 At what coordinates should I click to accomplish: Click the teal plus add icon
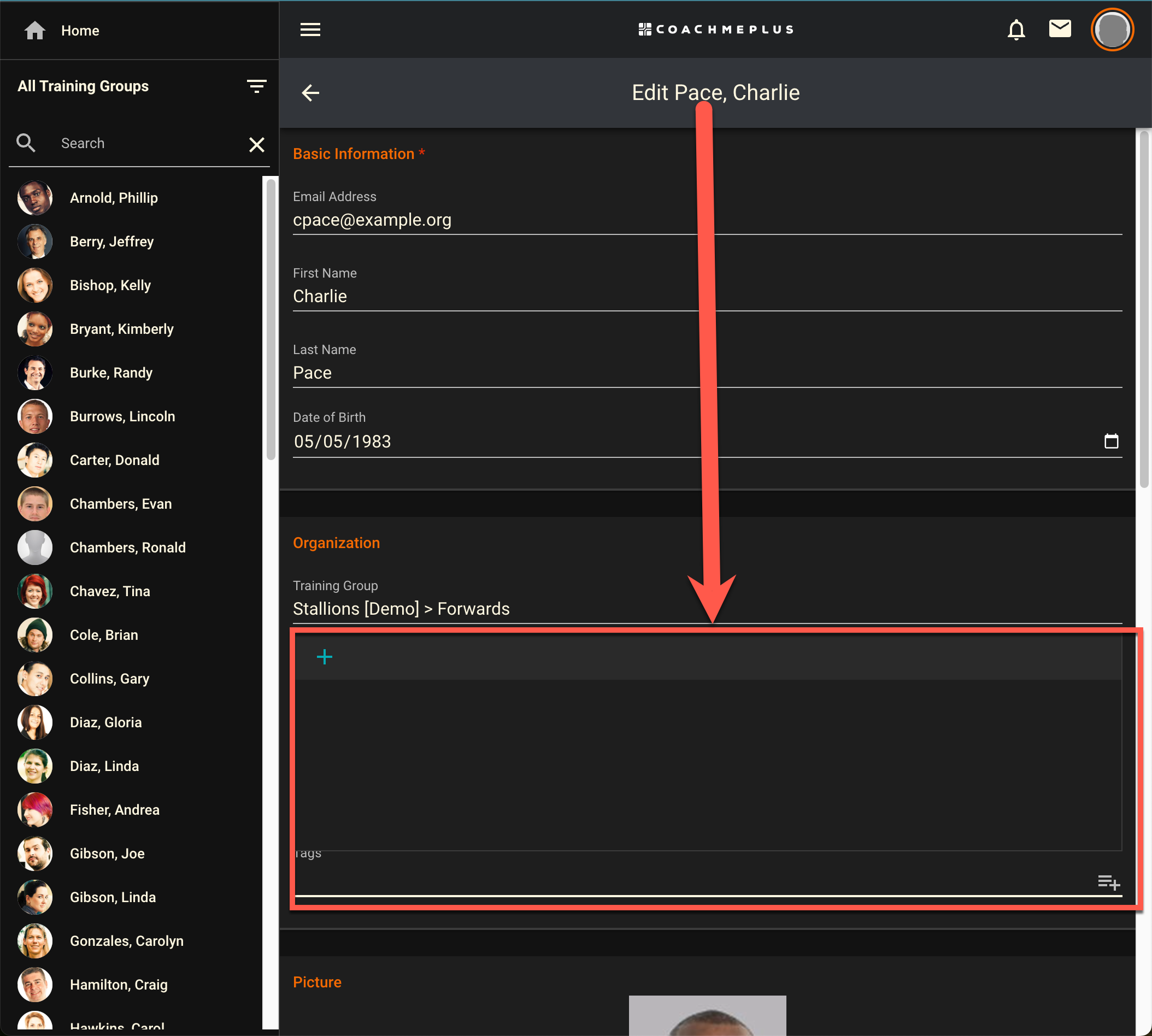click(x=325, y=657)
